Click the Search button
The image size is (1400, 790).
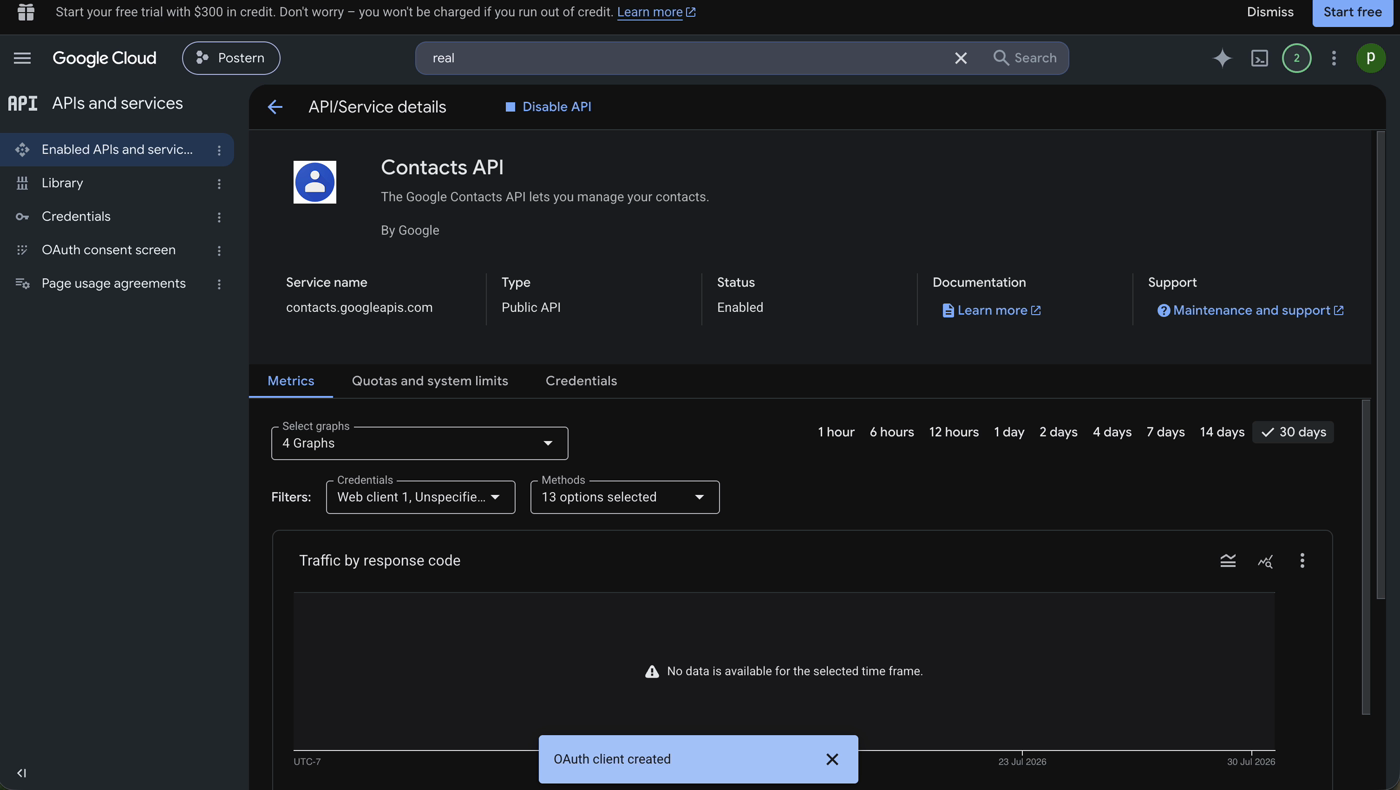(1025, 58)
